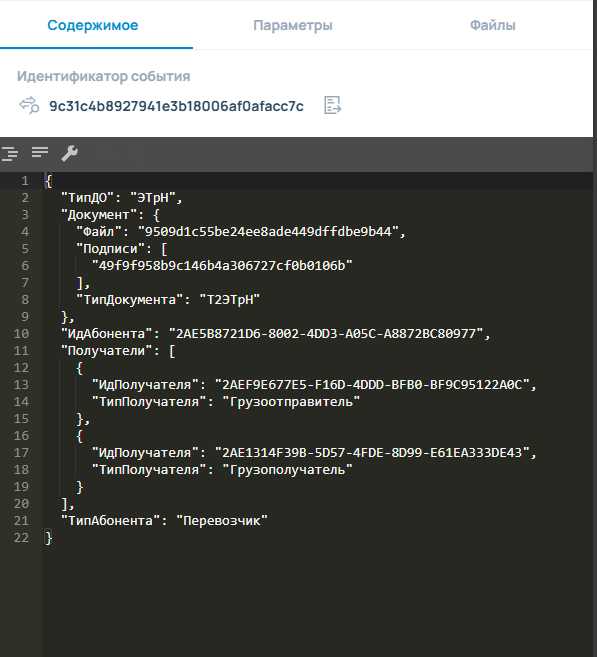
Task: Click the closing brace on line 22
Action: 49,537
